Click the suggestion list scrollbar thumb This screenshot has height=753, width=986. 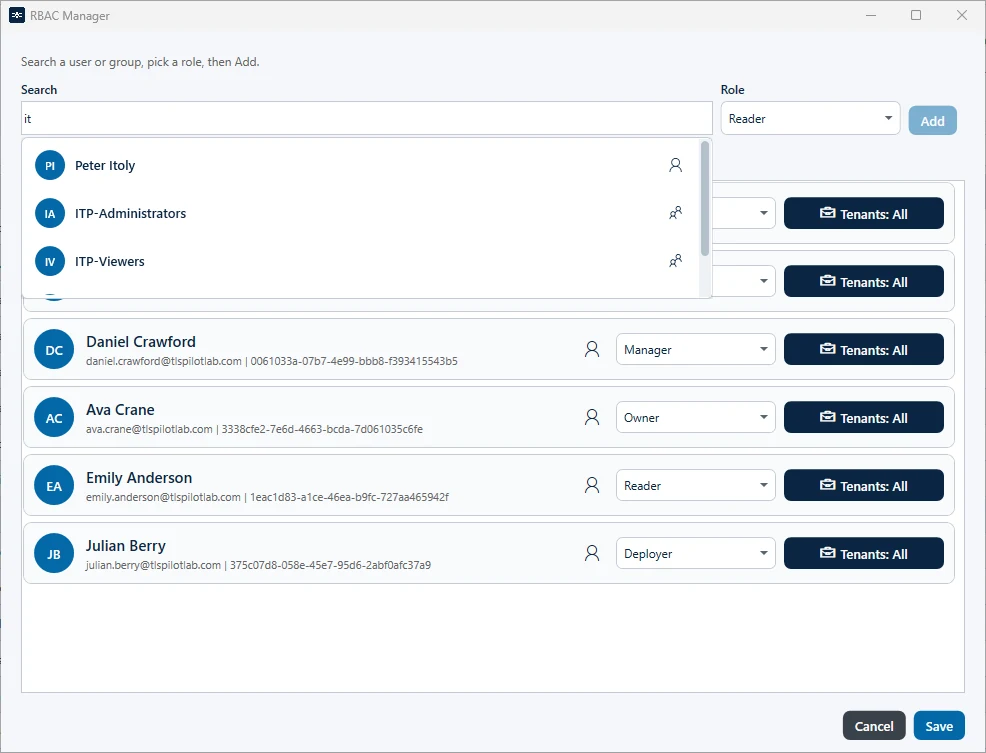tap(705, 198)
